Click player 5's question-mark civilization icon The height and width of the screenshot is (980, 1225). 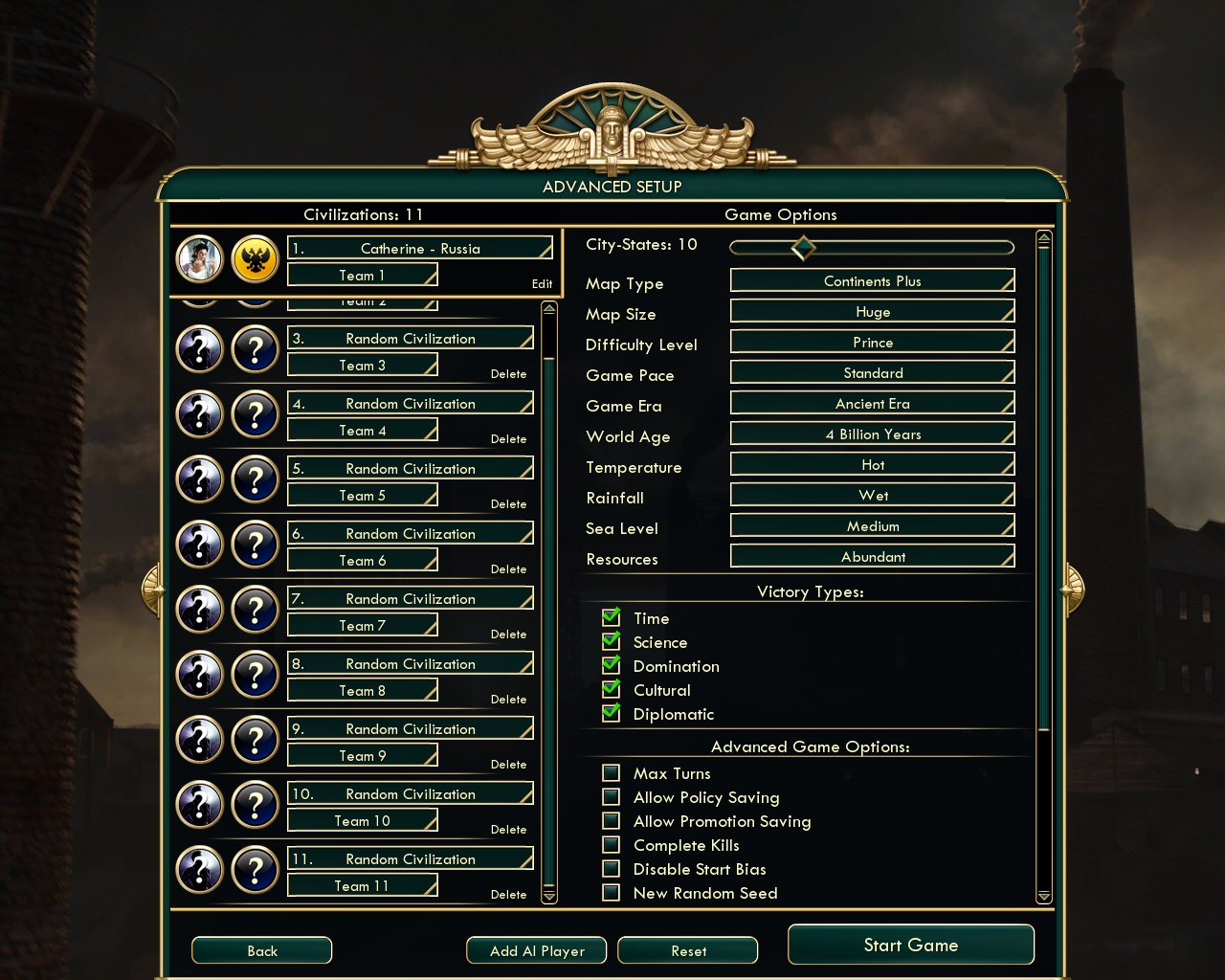click(x=256, y=480)
